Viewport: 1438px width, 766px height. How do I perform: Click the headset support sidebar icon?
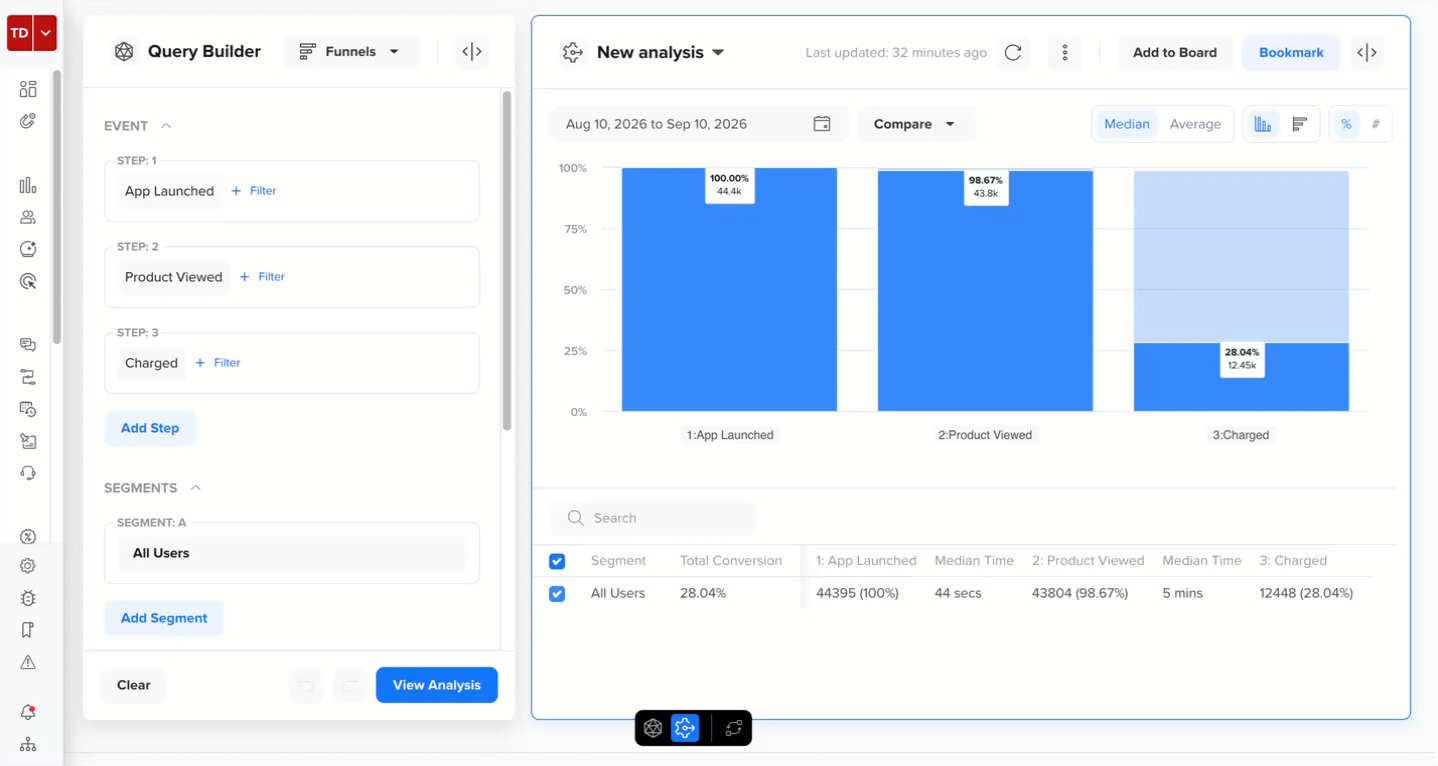28,473
